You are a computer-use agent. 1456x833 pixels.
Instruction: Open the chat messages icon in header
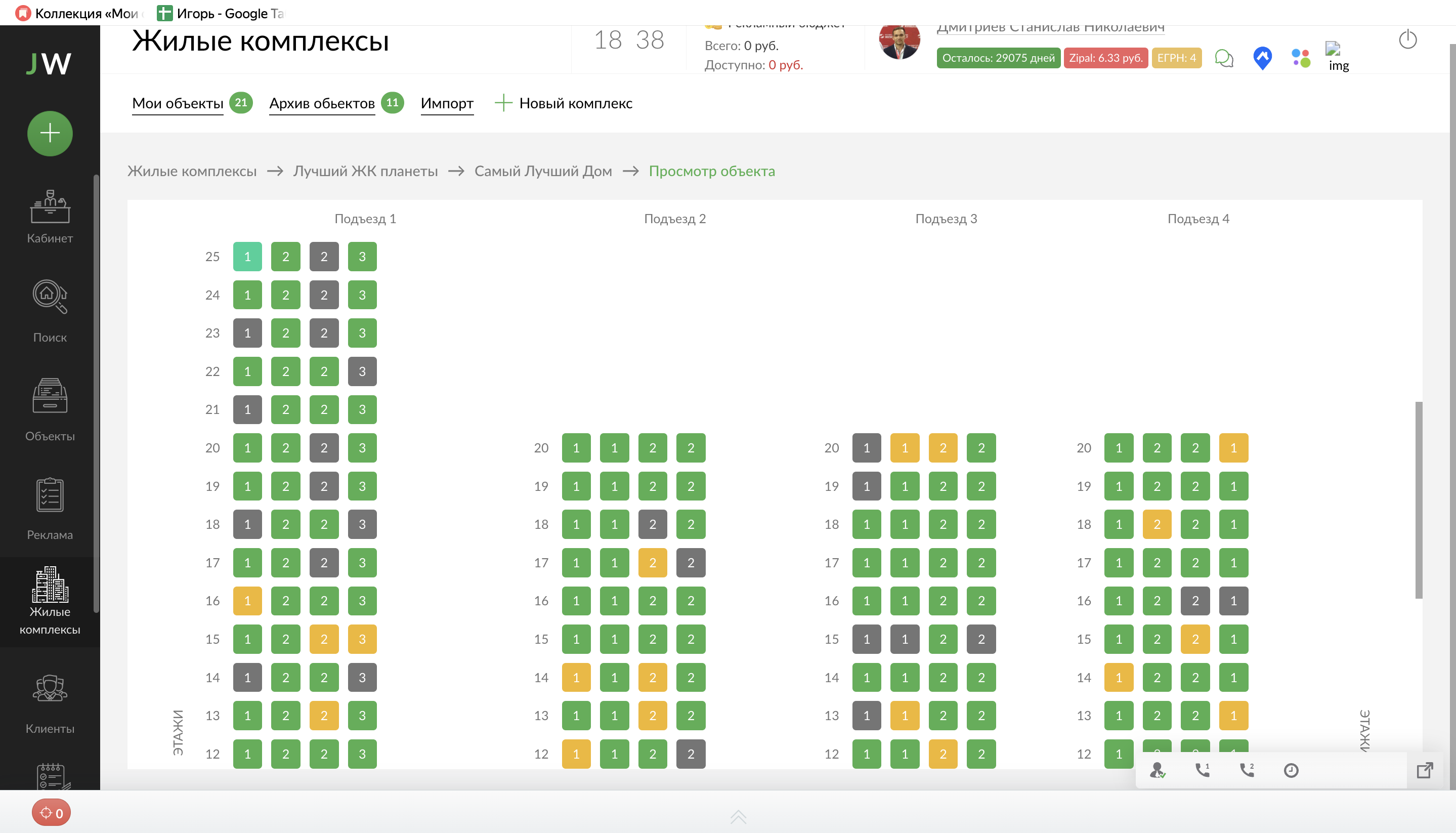point(1223,58)
